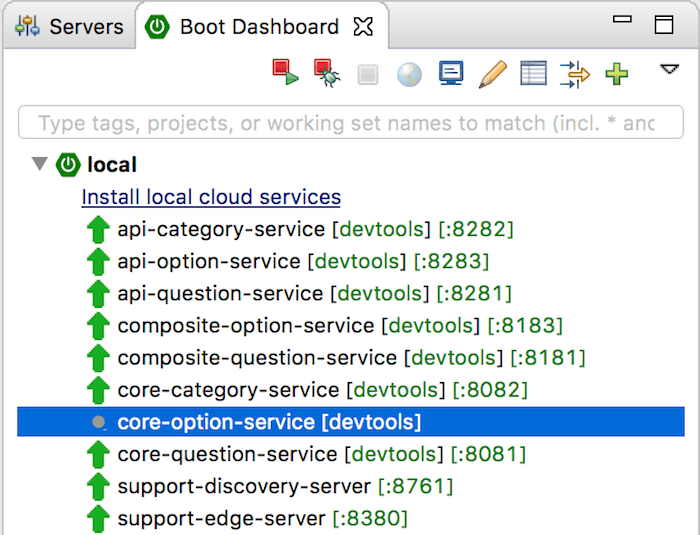Viewport: 700px width, 535px height.
Task: Toggle the filters arrows icon
Action: click(x=575, y=74)
